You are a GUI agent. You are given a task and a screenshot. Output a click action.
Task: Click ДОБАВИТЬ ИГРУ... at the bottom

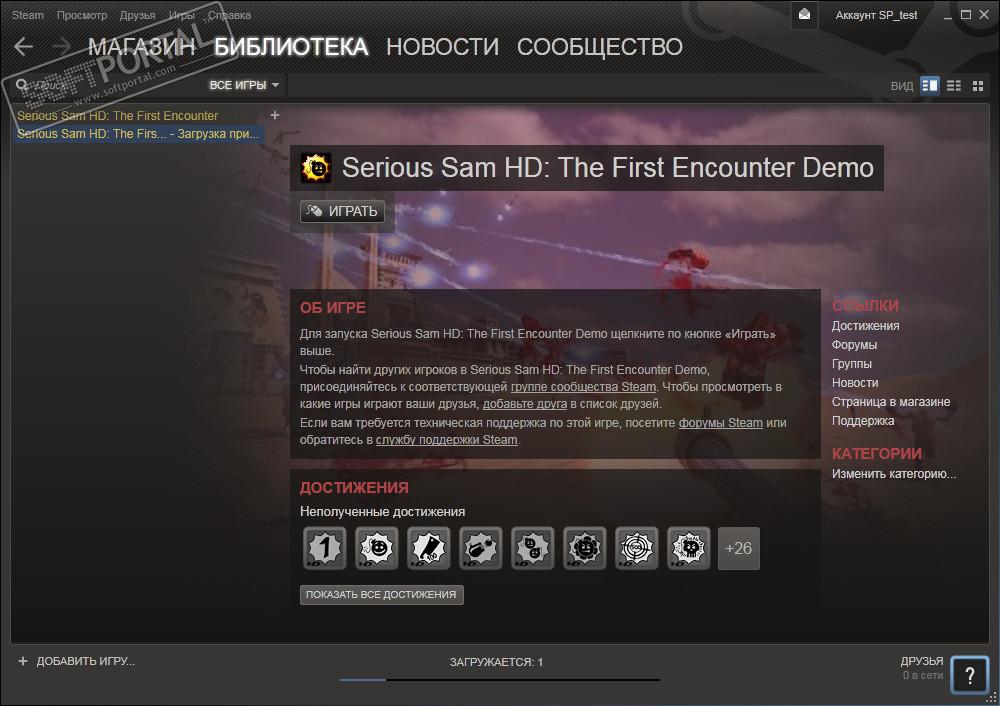pyautogui.click(x=85, y=661)
